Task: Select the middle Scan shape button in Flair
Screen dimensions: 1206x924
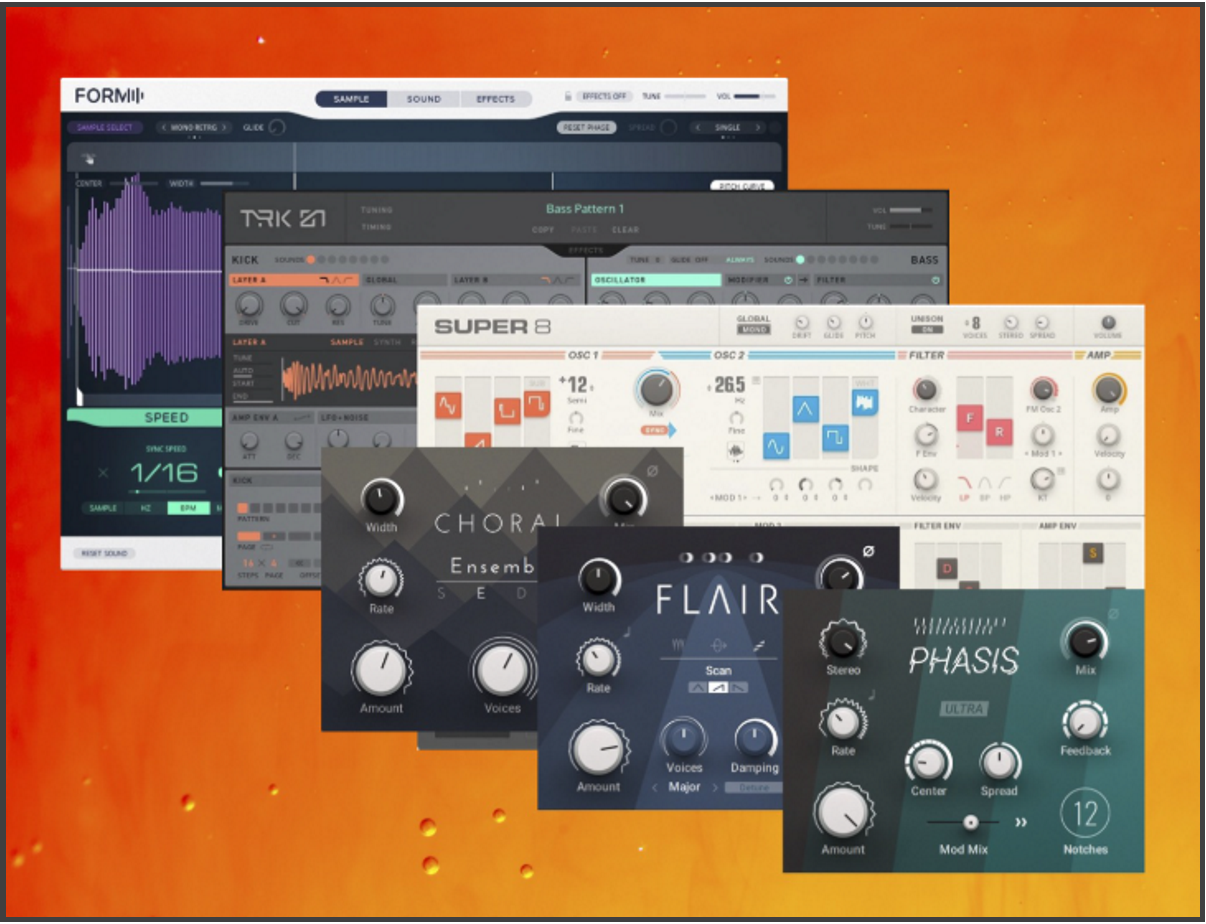Action: (x=718, y=687)
